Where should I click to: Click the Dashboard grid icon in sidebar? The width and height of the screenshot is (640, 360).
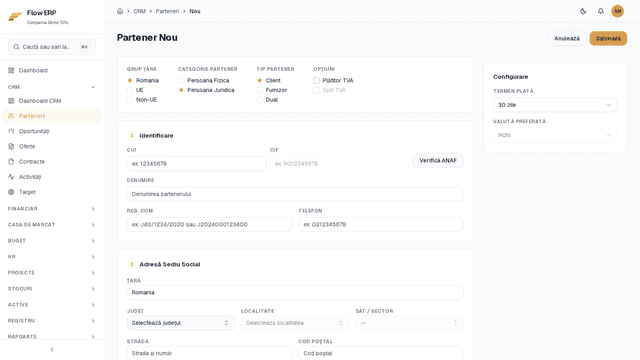(11, 70)
